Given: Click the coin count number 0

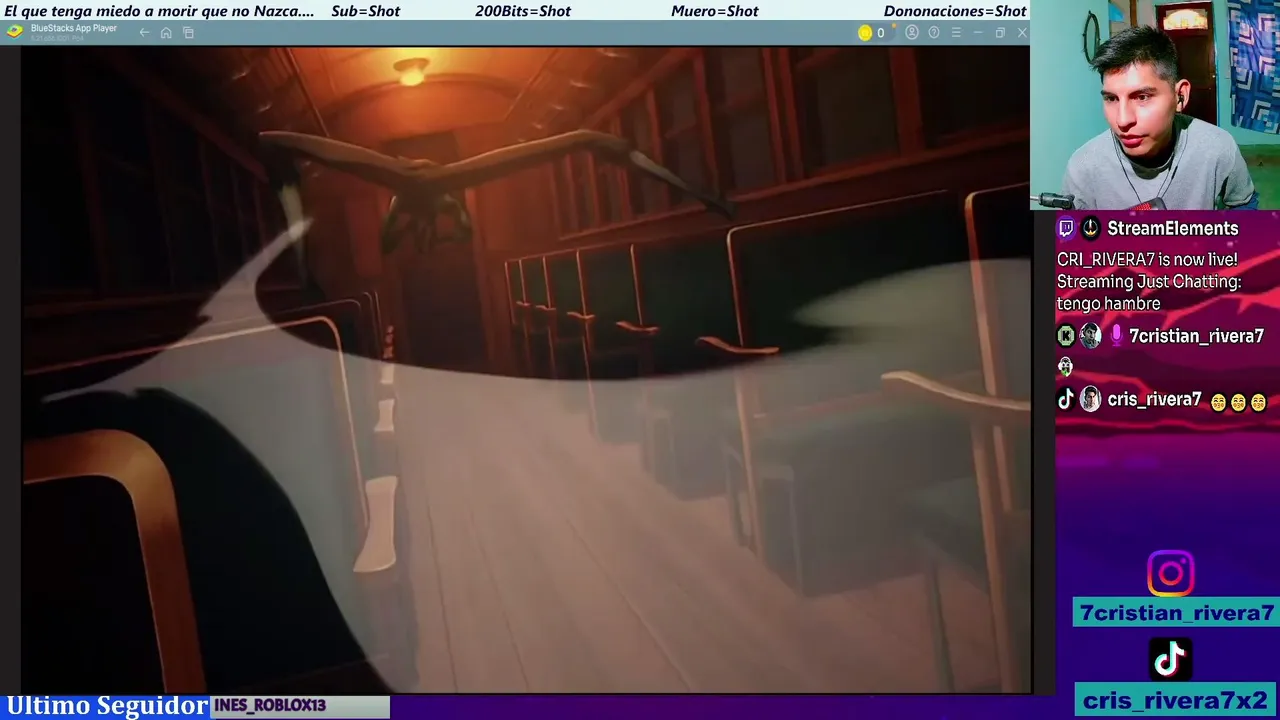Looking at the screenshot, I should point(880,33).
